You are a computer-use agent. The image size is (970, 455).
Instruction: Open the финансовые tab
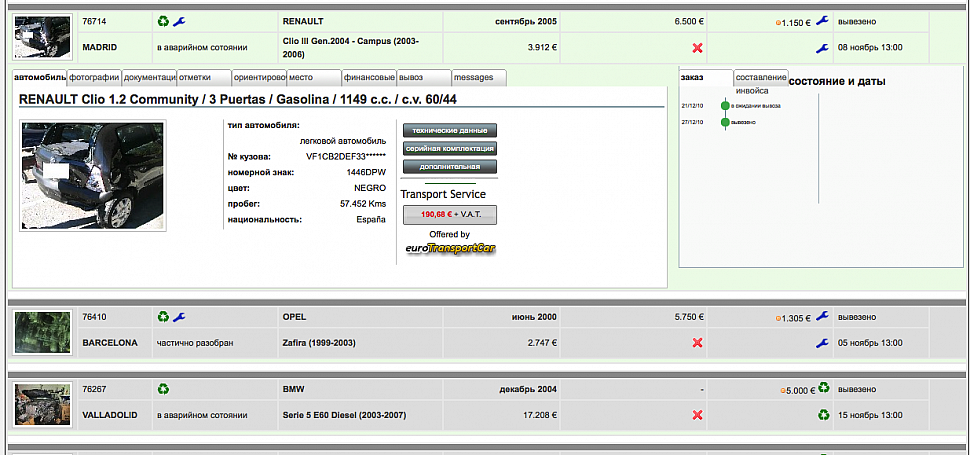(369, 77)
